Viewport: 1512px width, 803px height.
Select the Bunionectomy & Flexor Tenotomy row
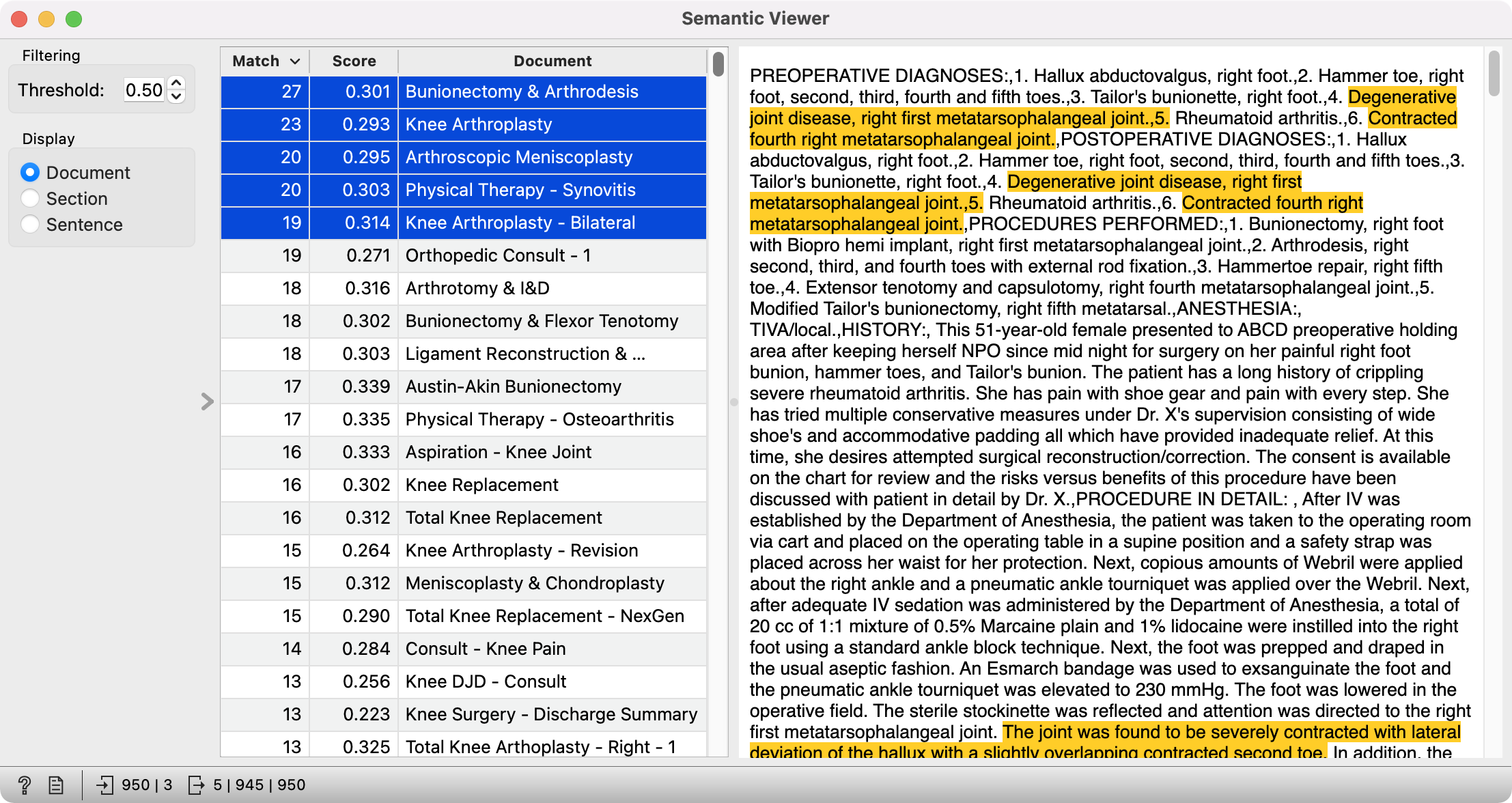pyautogui.click(x=464, y=321)
